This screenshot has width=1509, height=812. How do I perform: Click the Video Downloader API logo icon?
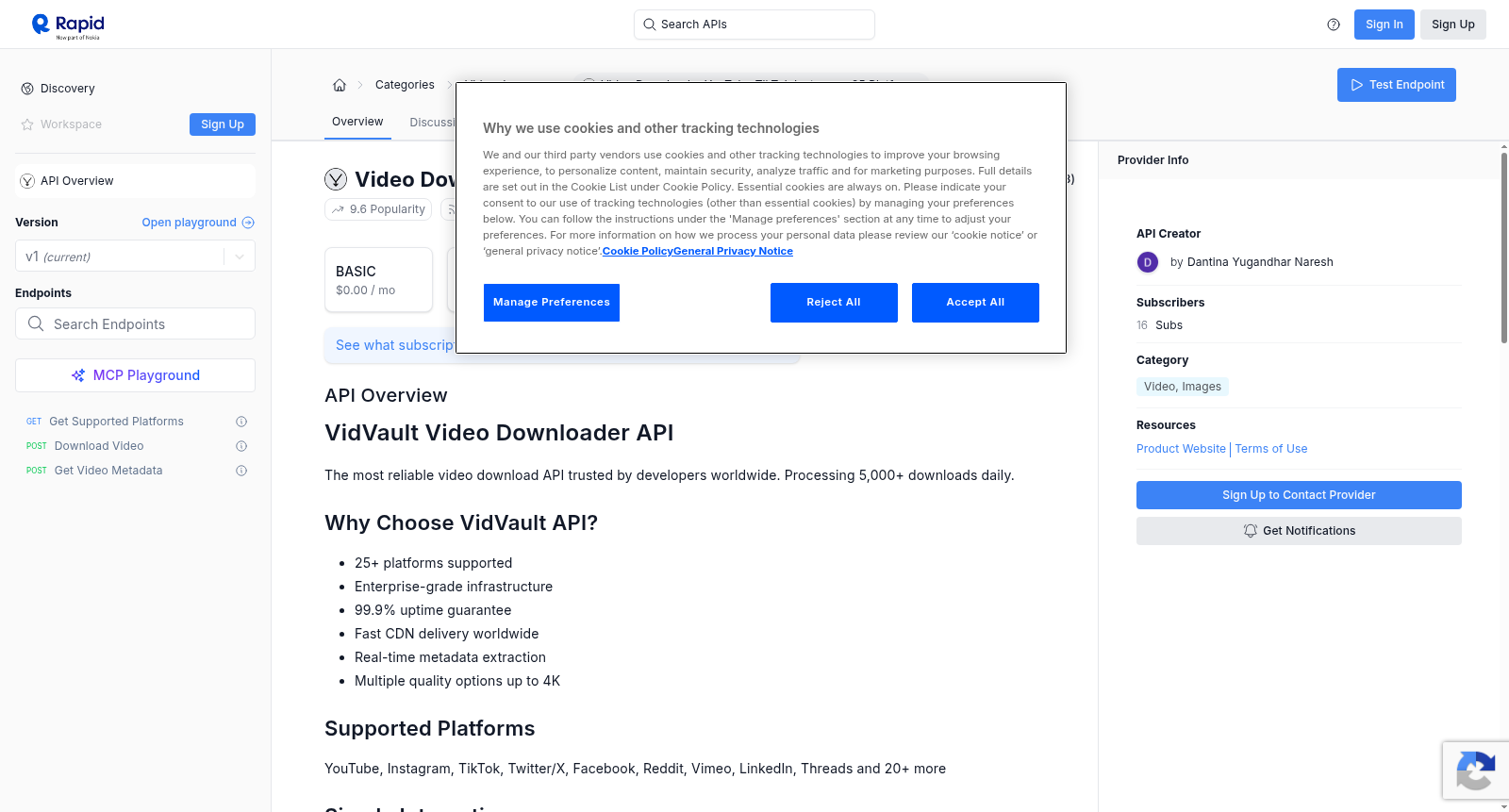pos(336,179)
